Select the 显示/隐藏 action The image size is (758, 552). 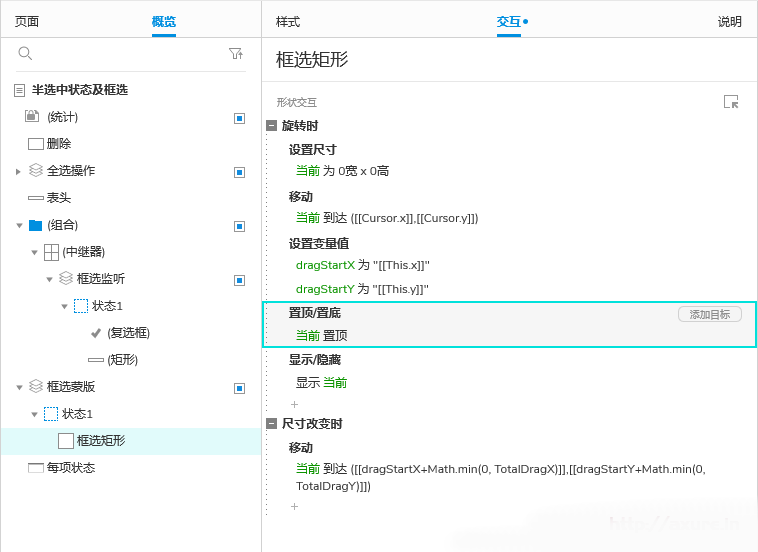point(314,360)
